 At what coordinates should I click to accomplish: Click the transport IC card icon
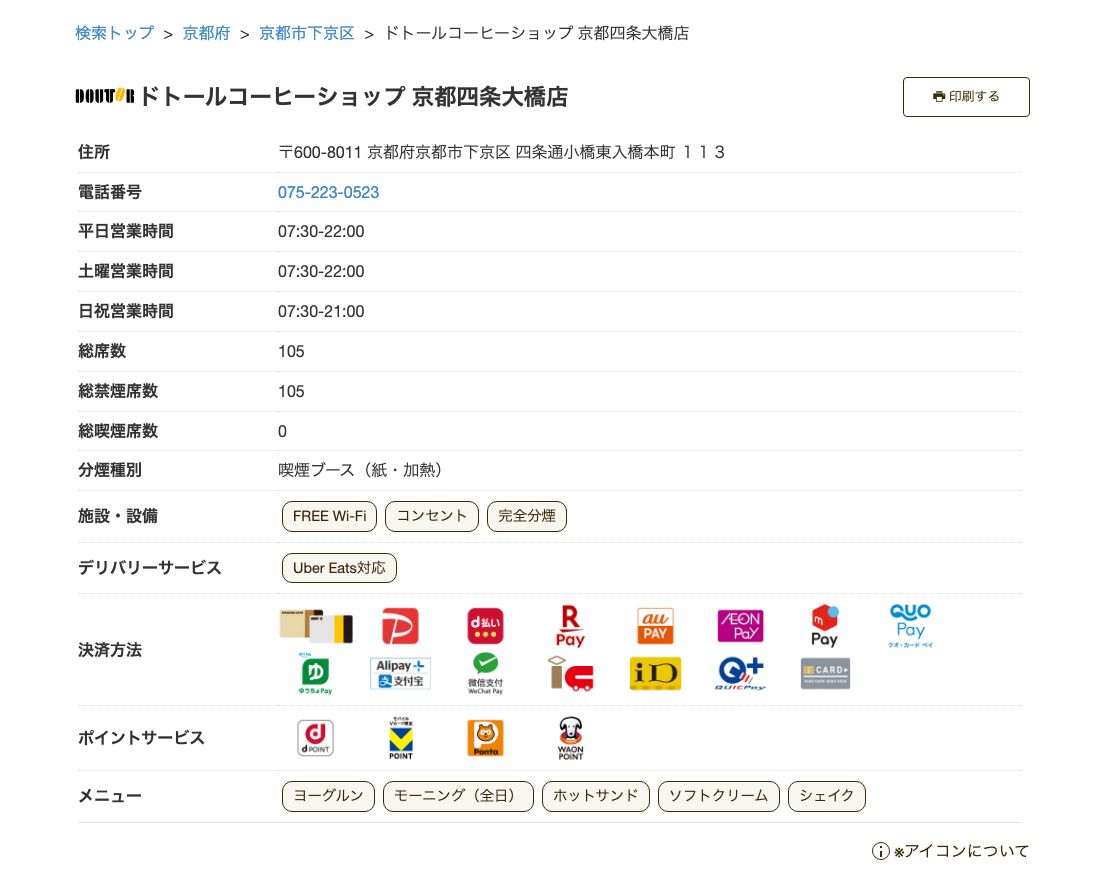(x=570, y=673)
